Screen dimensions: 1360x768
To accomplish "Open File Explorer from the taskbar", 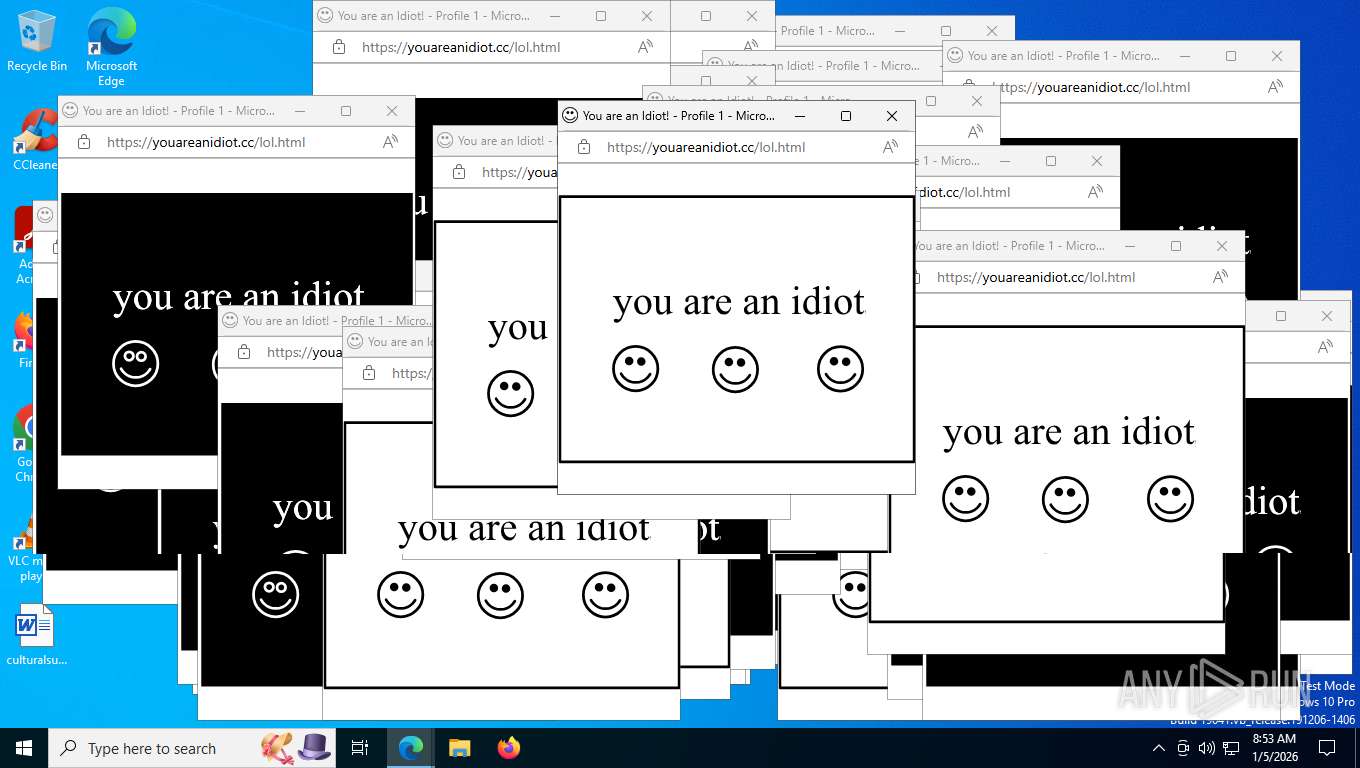I will 459,748.
